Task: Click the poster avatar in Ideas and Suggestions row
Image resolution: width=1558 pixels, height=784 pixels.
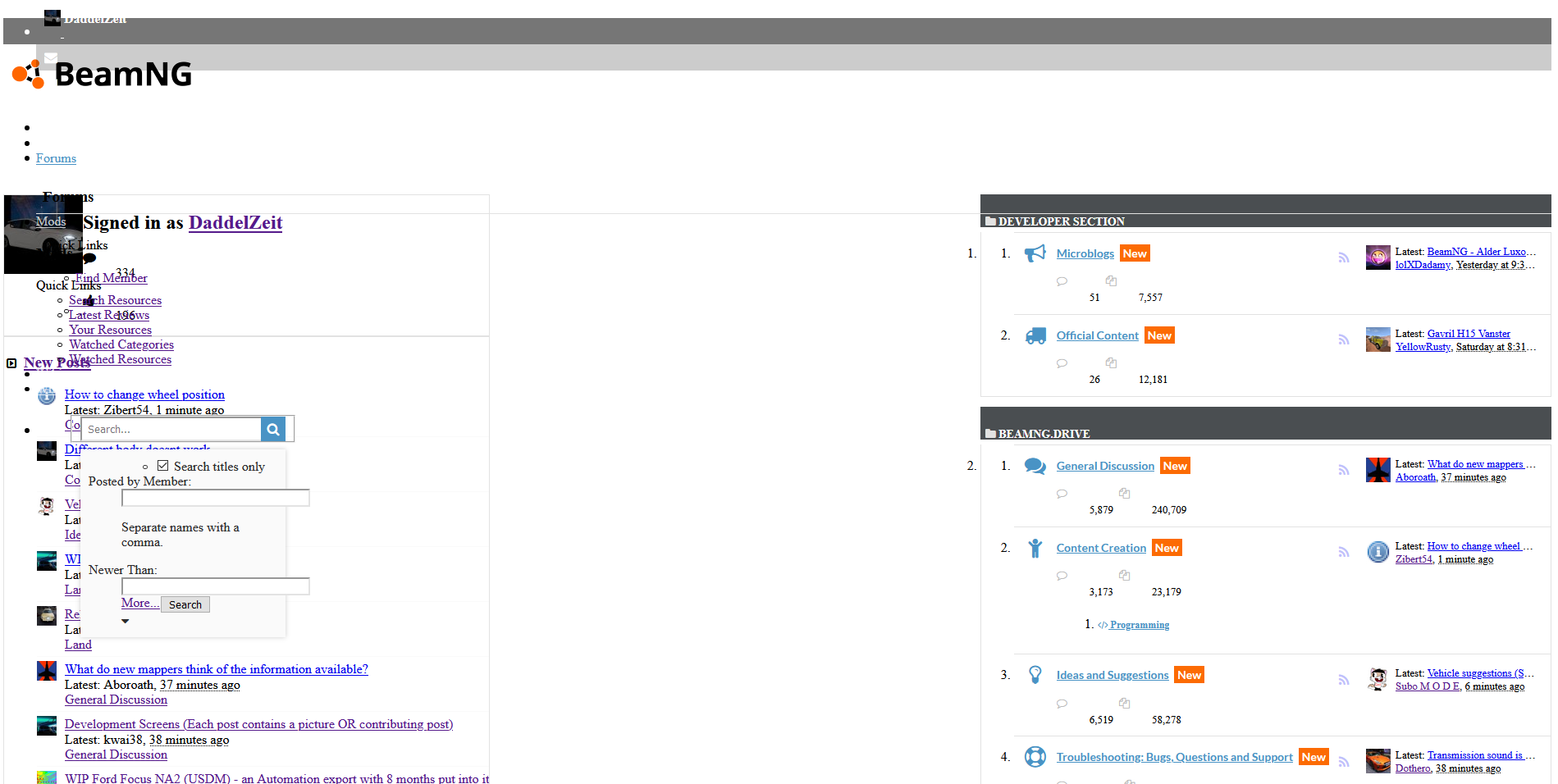Action: [x=1378, y=679]
